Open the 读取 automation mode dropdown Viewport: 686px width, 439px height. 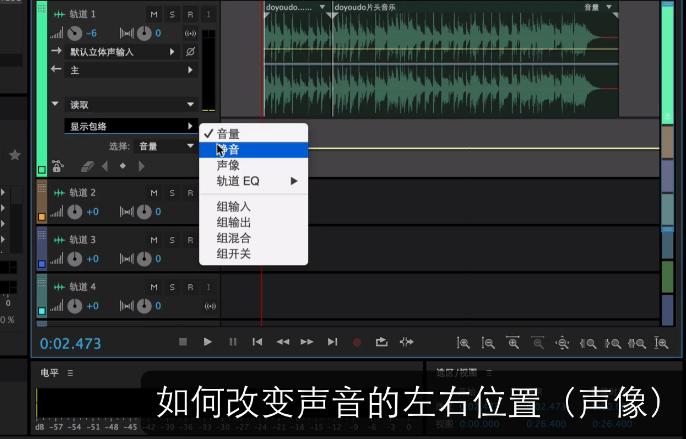[x=131, y=105]
